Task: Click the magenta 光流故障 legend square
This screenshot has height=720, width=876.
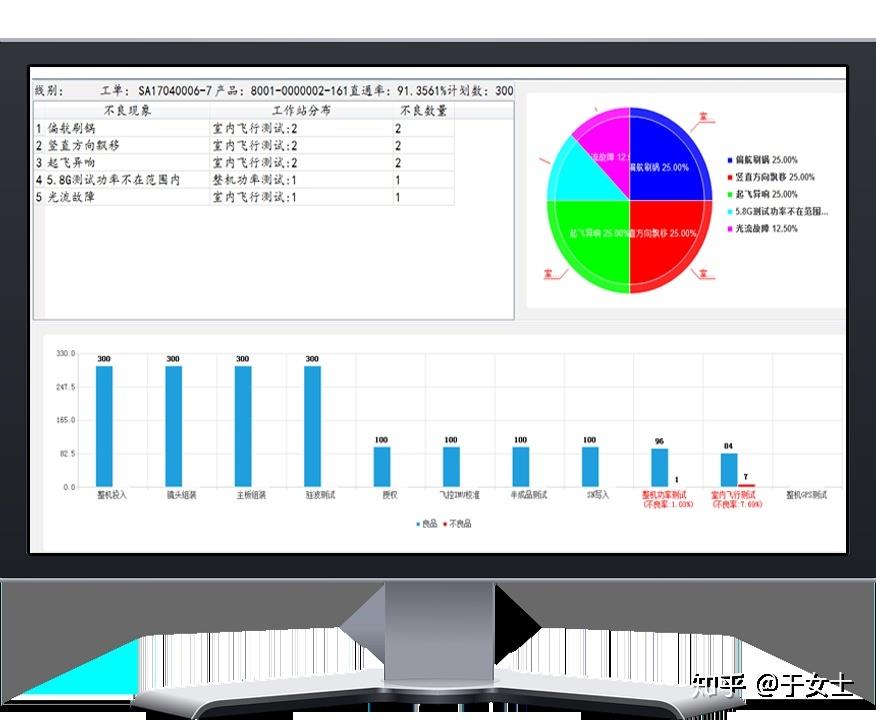Action: pos(730,229)
